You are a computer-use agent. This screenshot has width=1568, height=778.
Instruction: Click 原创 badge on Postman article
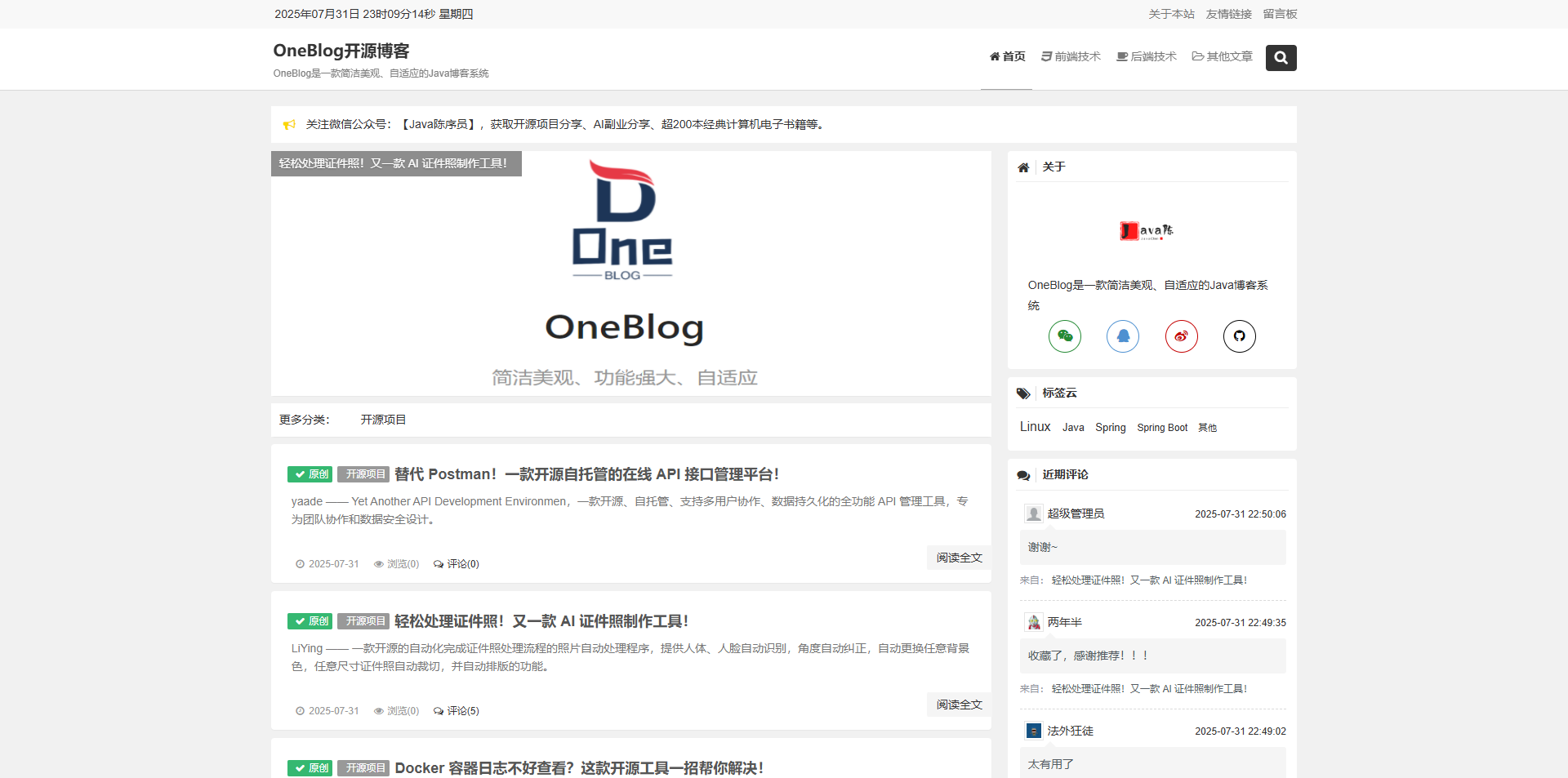point(310,474)
